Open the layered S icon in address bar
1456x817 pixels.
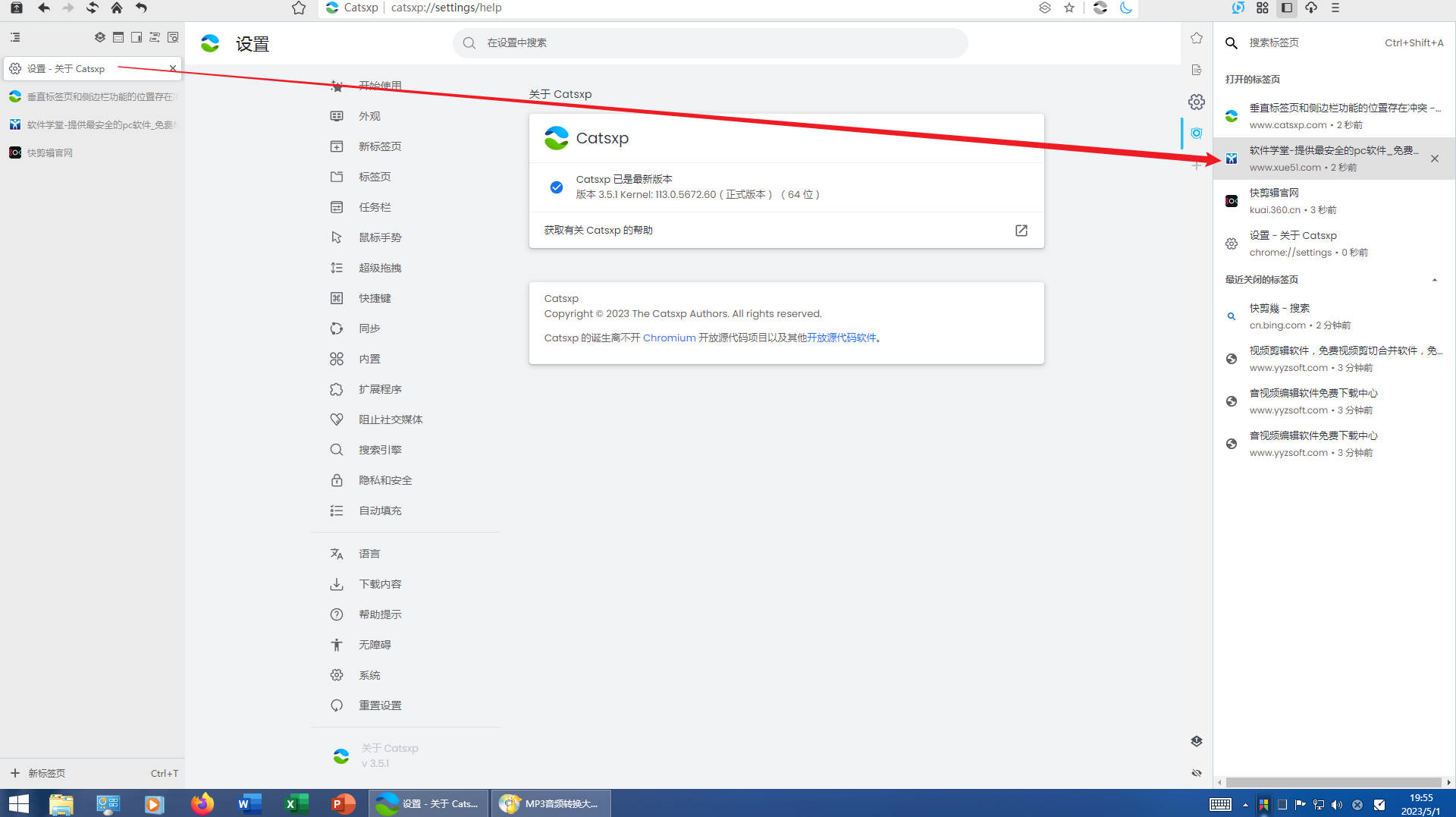[1044, 8]
